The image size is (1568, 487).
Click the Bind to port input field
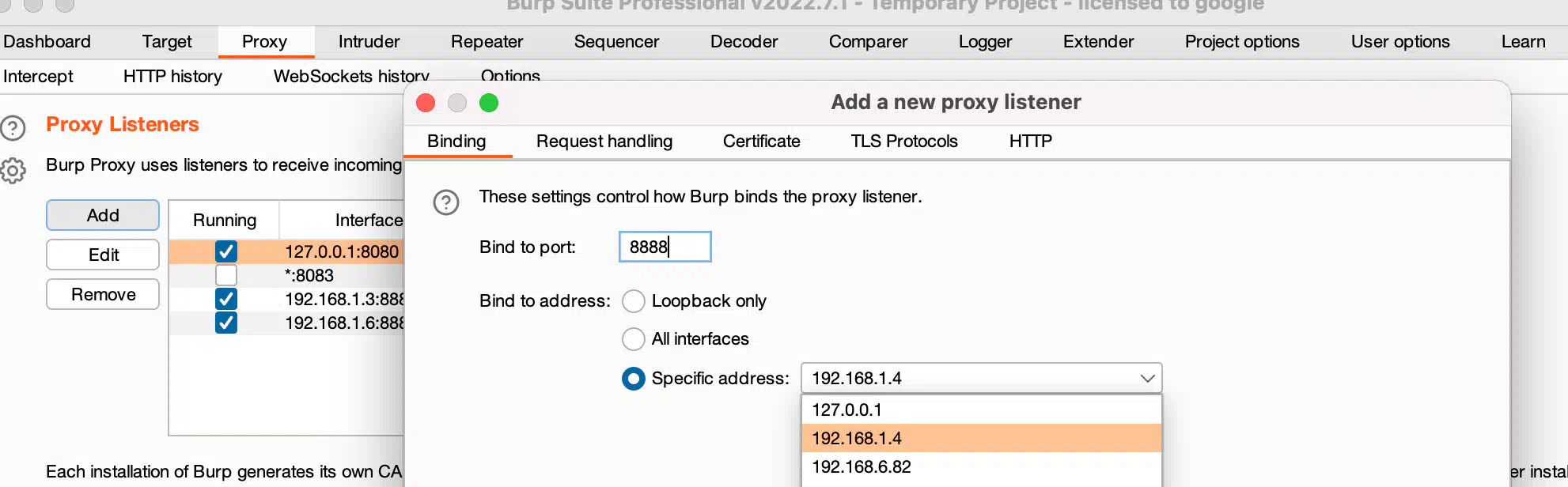(665, 247)
